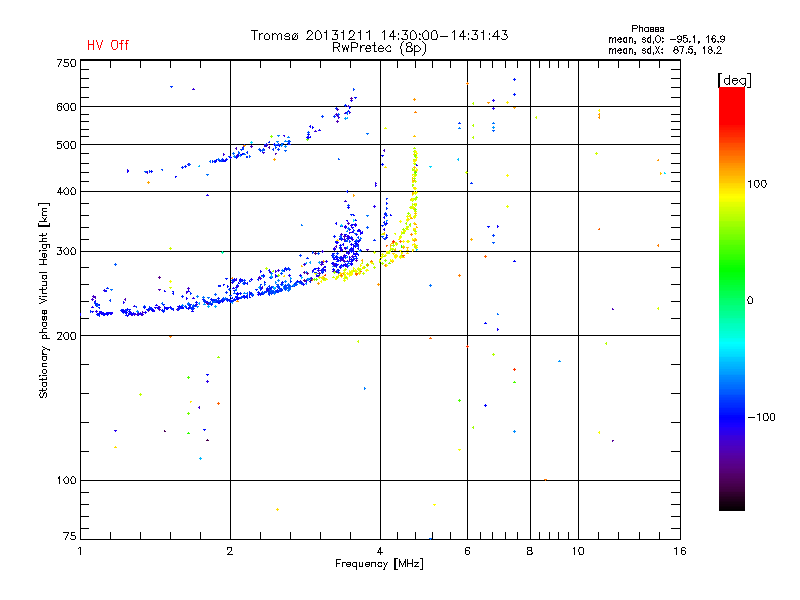
Task: Click the y-axis tick label '100'
Action: click(x=66, y=480)
